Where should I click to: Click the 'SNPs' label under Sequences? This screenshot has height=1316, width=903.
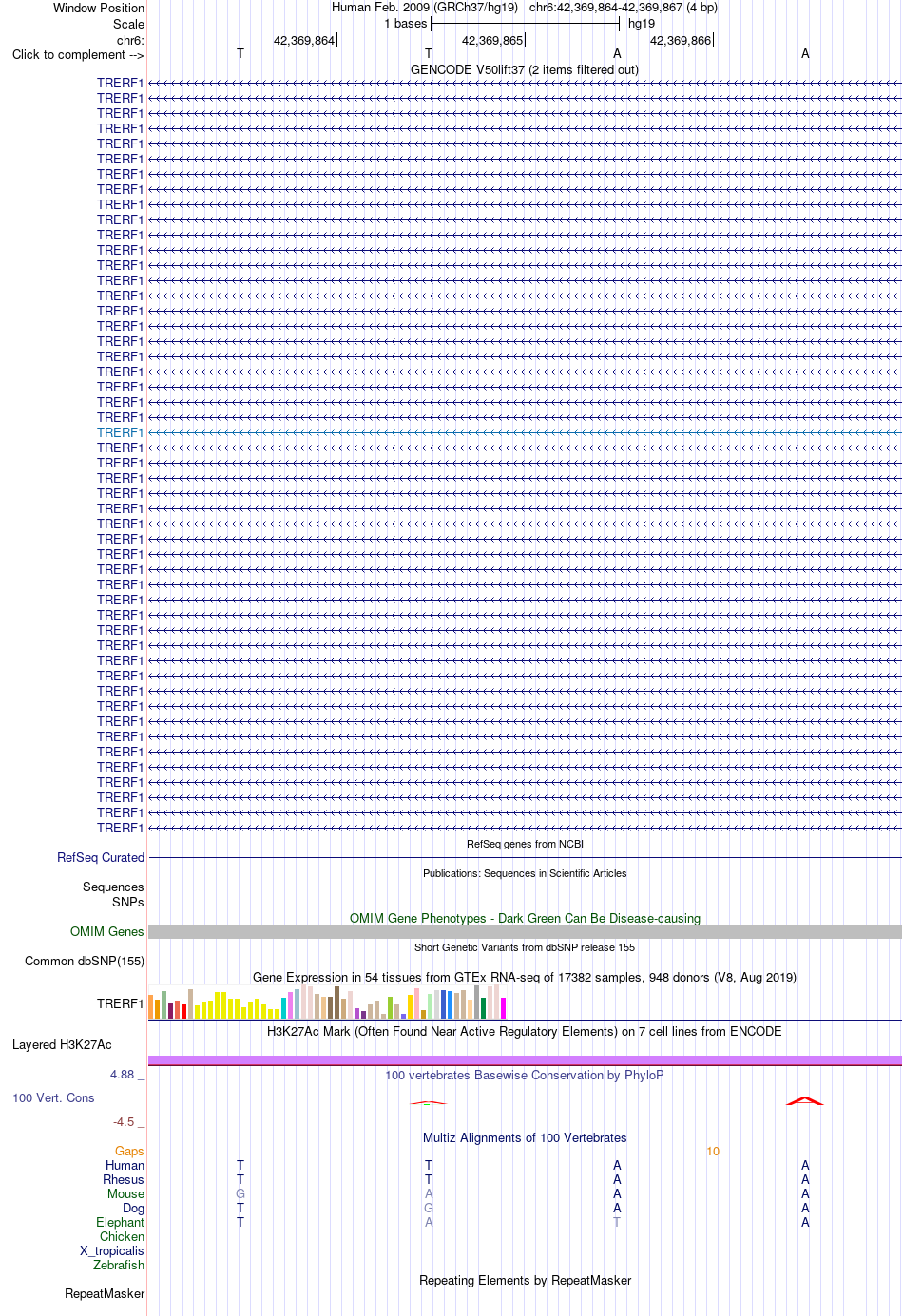pos(127,902)
